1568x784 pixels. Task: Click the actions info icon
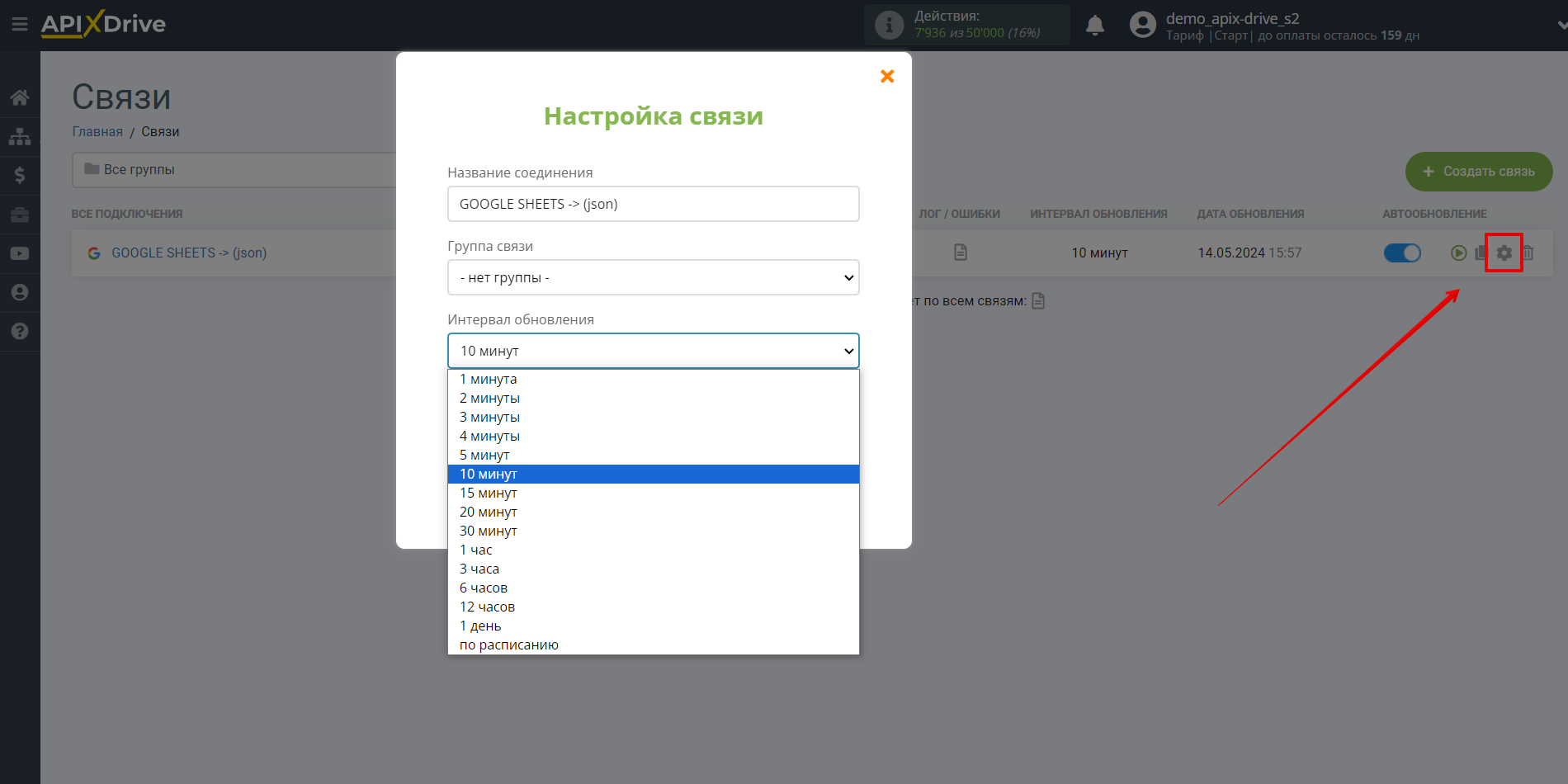pos(889,25)
